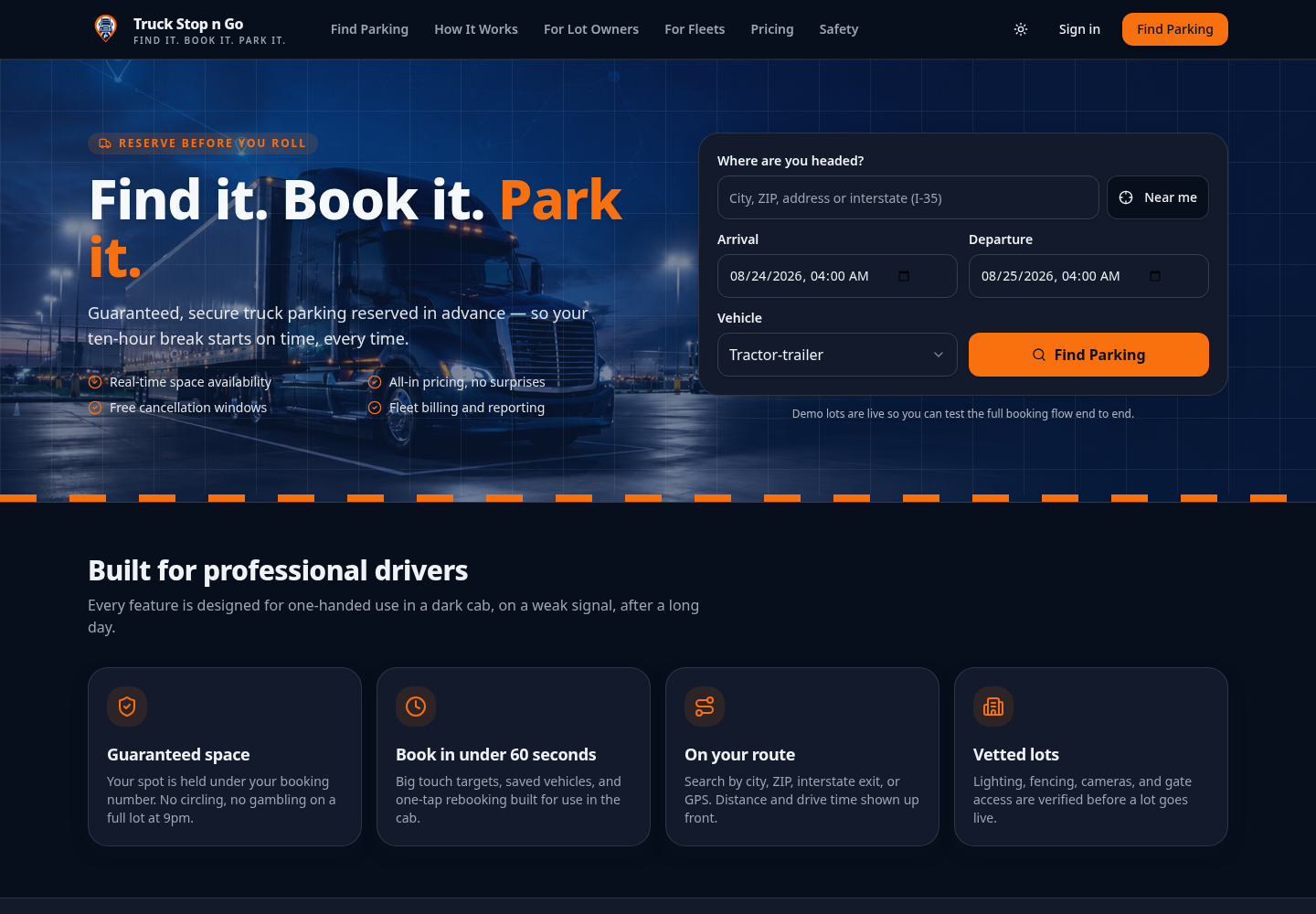Open the Arrival date calendar picker icon

click(904, 276)
